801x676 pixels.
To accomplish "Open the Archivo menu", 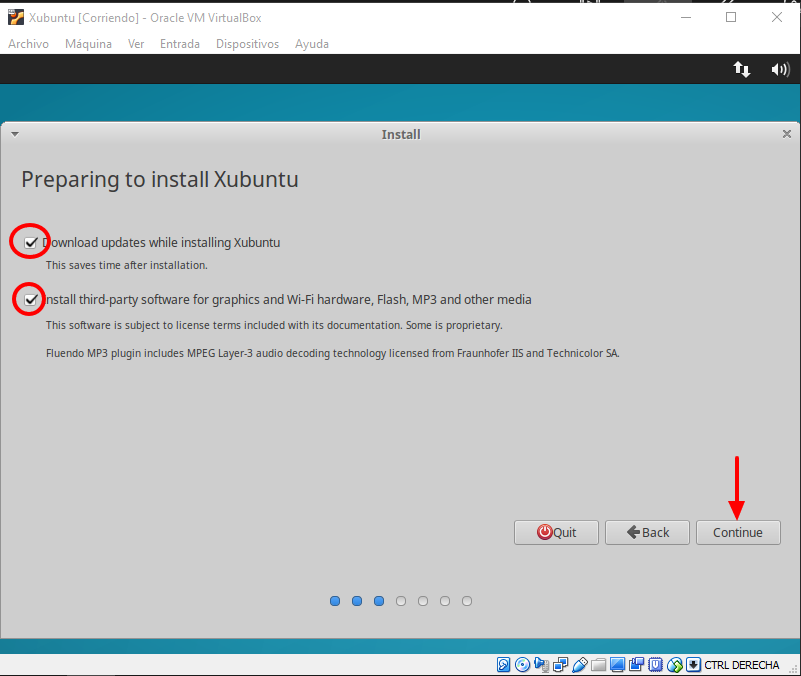I will pyautogui.click(x=29, y=44).
